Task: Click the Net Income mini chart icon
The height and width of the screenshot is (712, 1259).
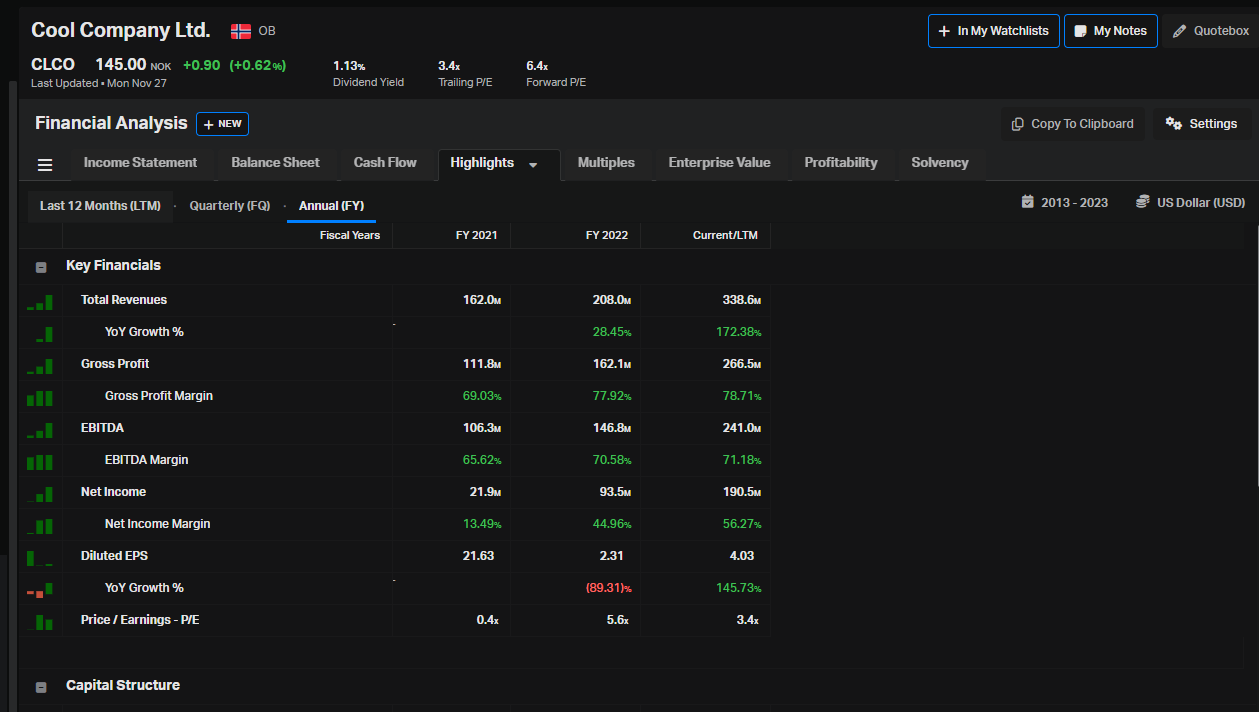Action: [x=40, y=493]
